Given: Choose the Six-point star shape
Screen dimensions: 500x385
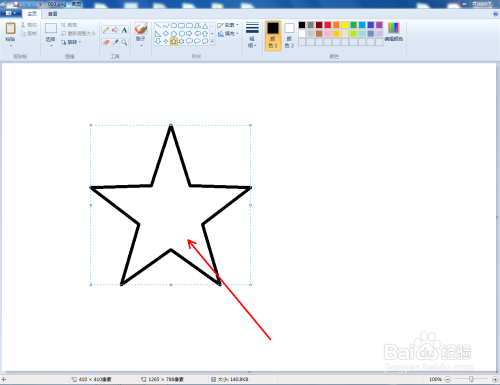Looking at the screenshot, I should [x=181, y=41].
